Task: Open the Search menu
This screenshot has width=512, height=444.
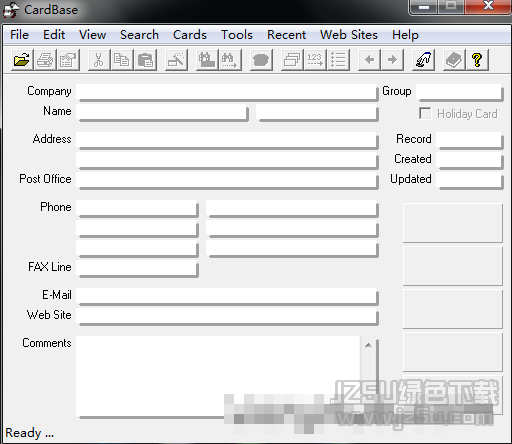Action: click(x=139, y=35)
